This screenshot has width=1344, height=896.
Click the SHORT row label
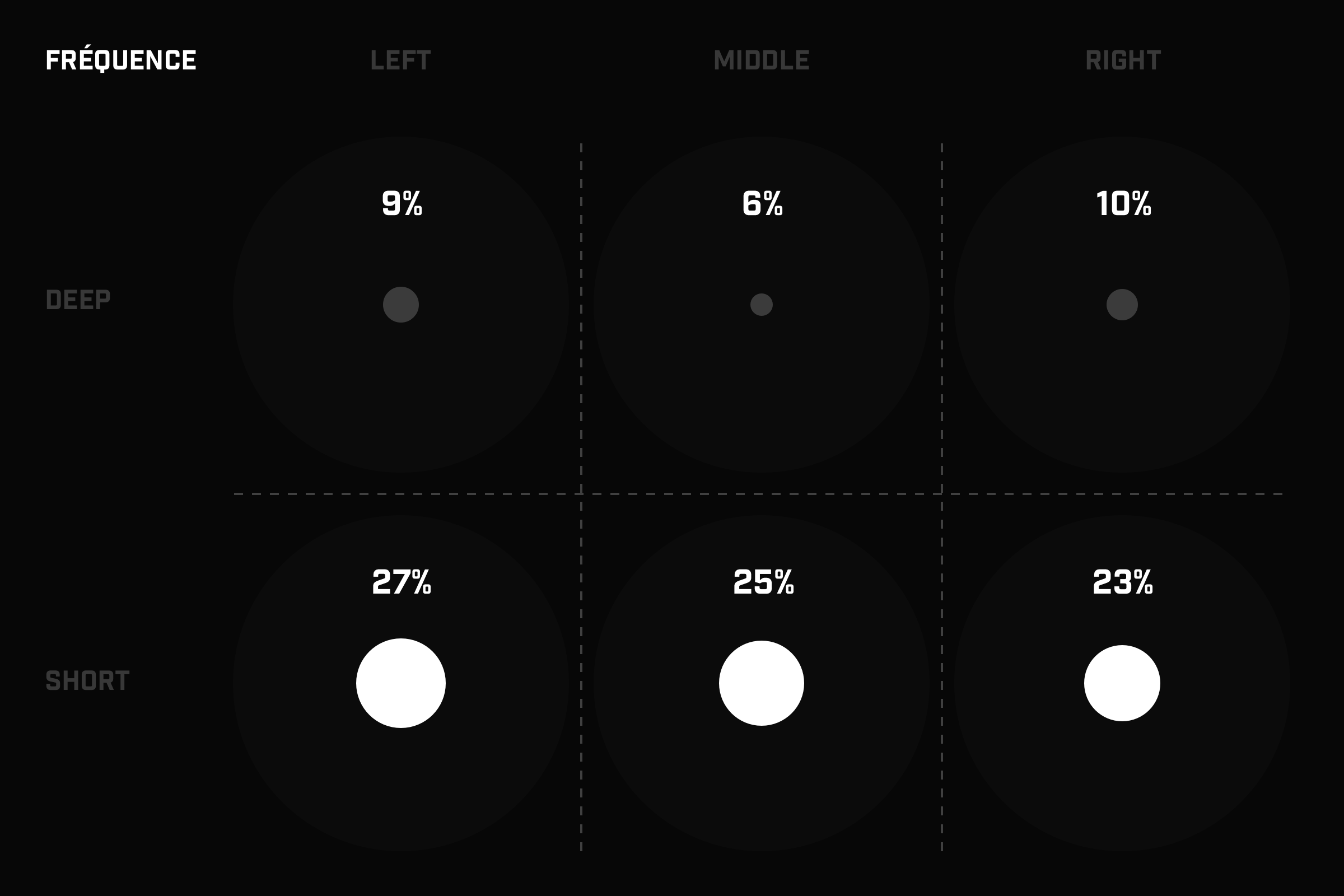pos(87,681)
